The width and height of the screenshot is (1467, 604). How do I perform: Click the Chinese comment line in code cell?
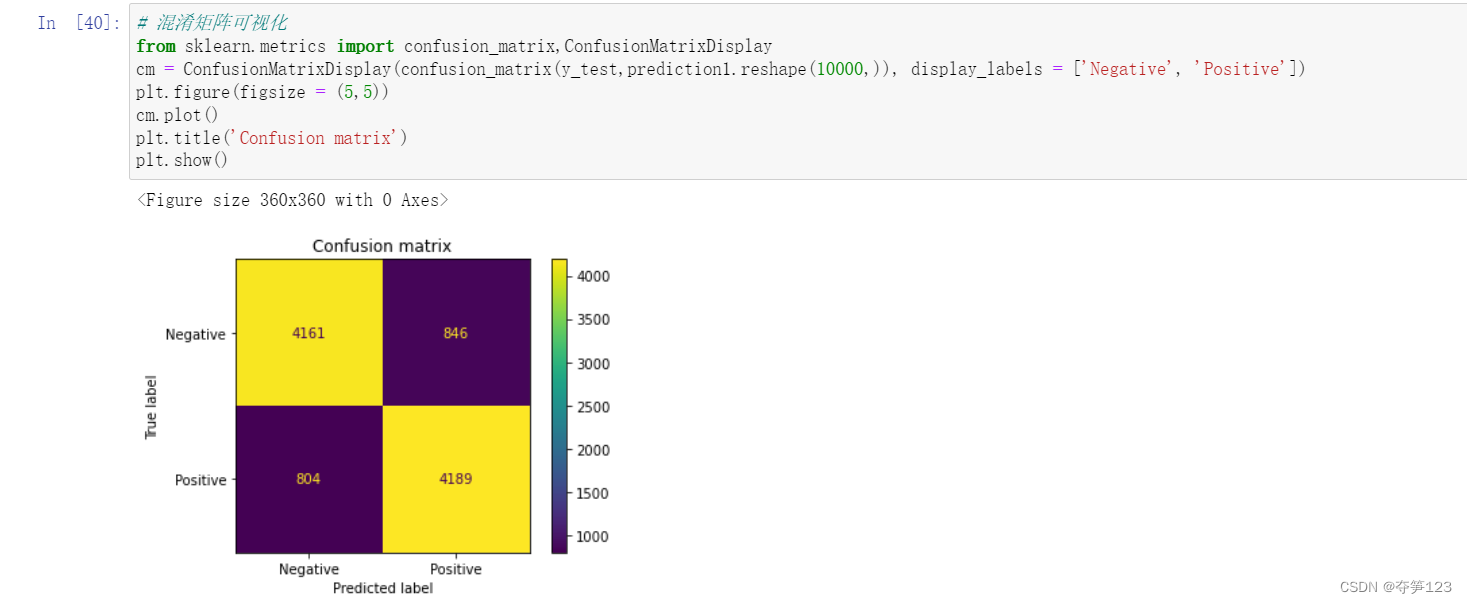211,23
